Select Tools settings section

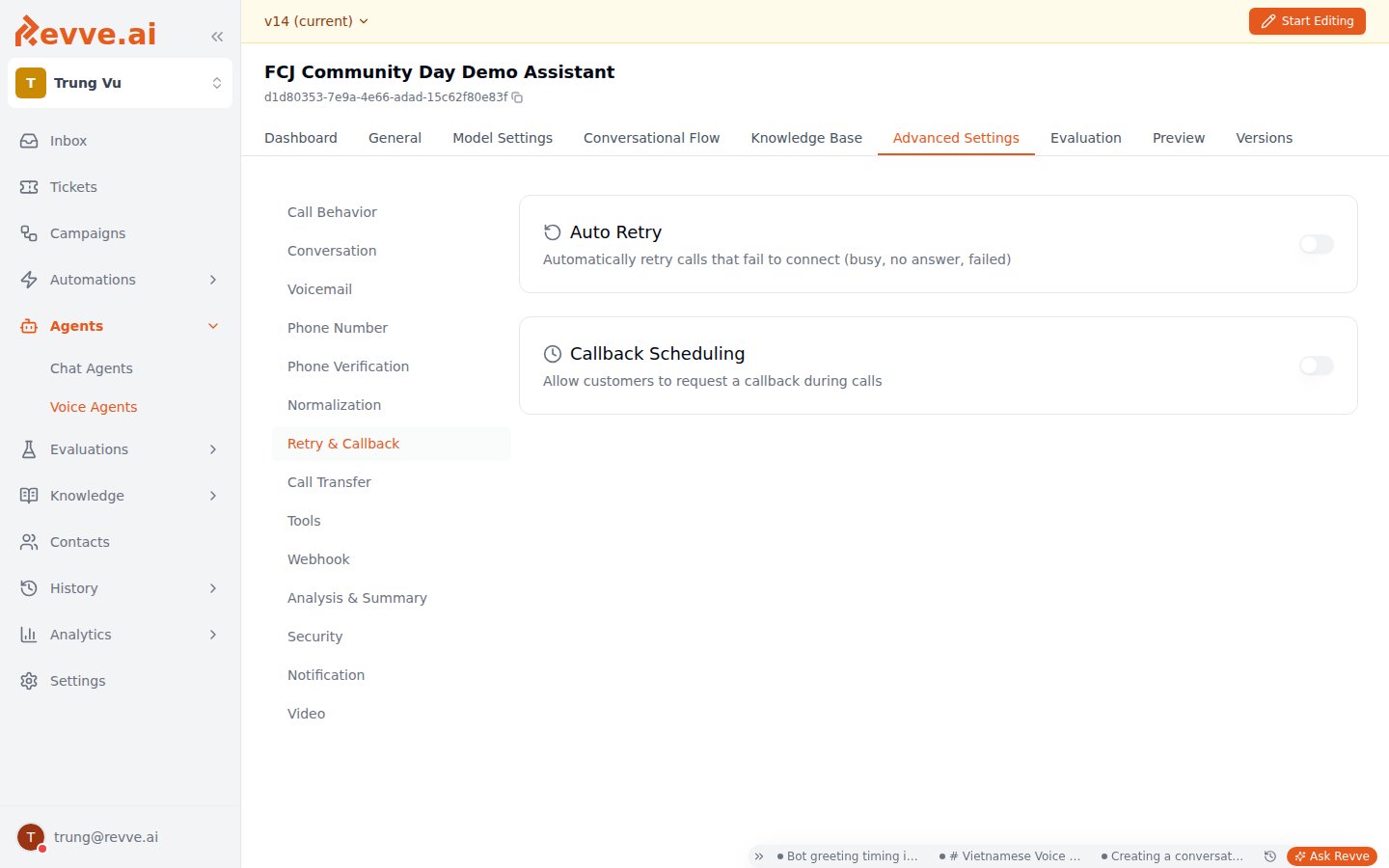(392, 521)
